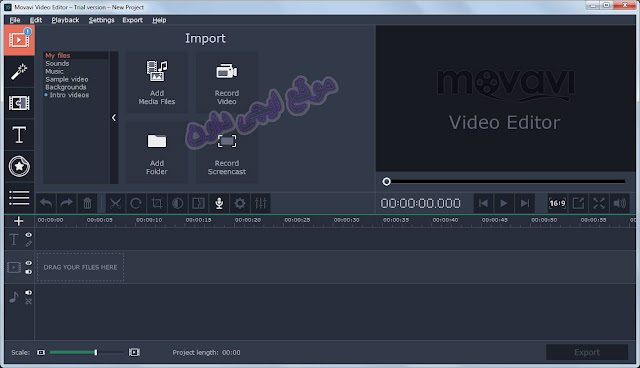This screenshot has width=640, height=368.
Task: Select Backgrounds category
Action: [x=66, y=87]
